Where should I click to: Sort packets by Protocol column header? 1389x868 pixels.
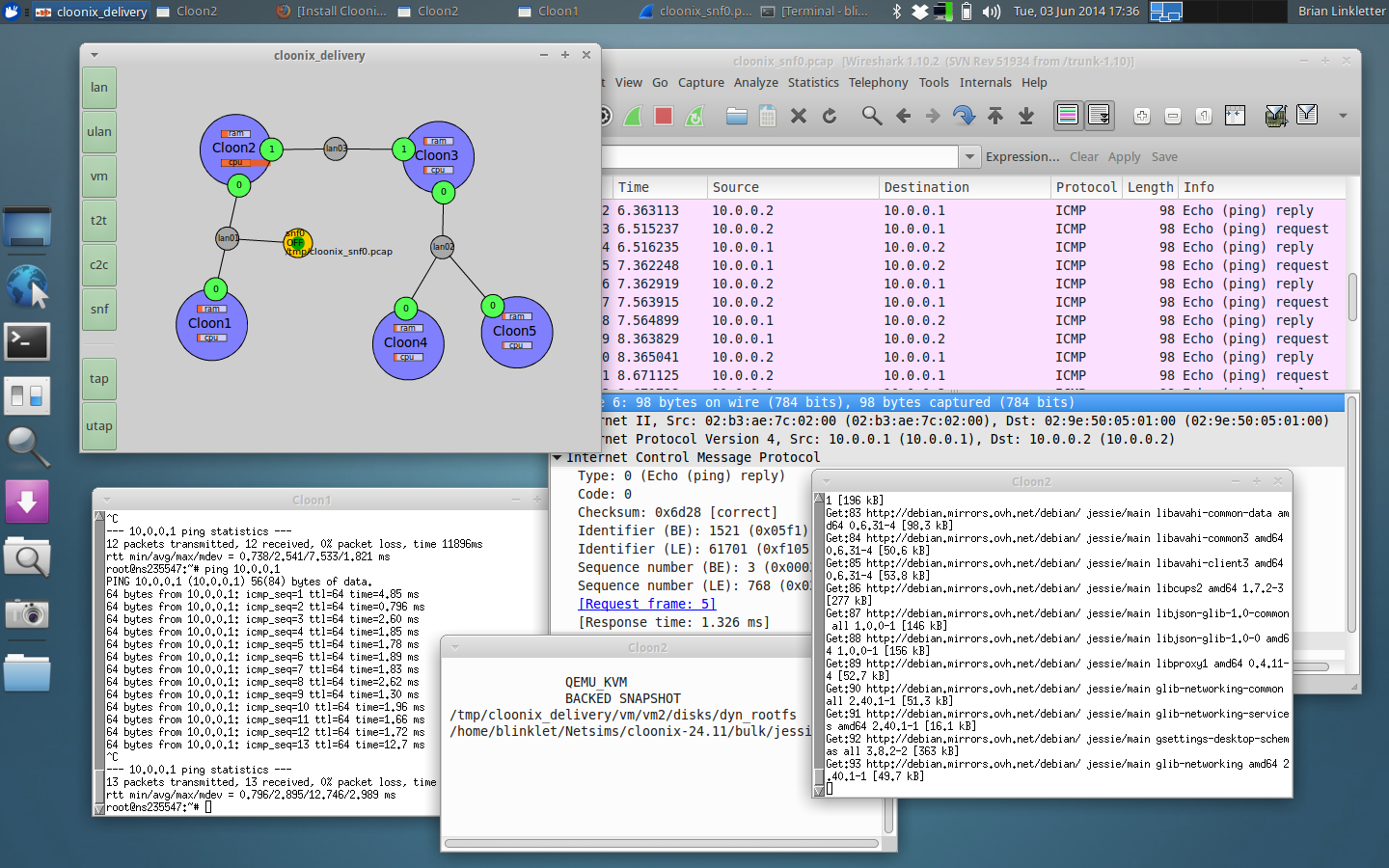coord(1086,187)
